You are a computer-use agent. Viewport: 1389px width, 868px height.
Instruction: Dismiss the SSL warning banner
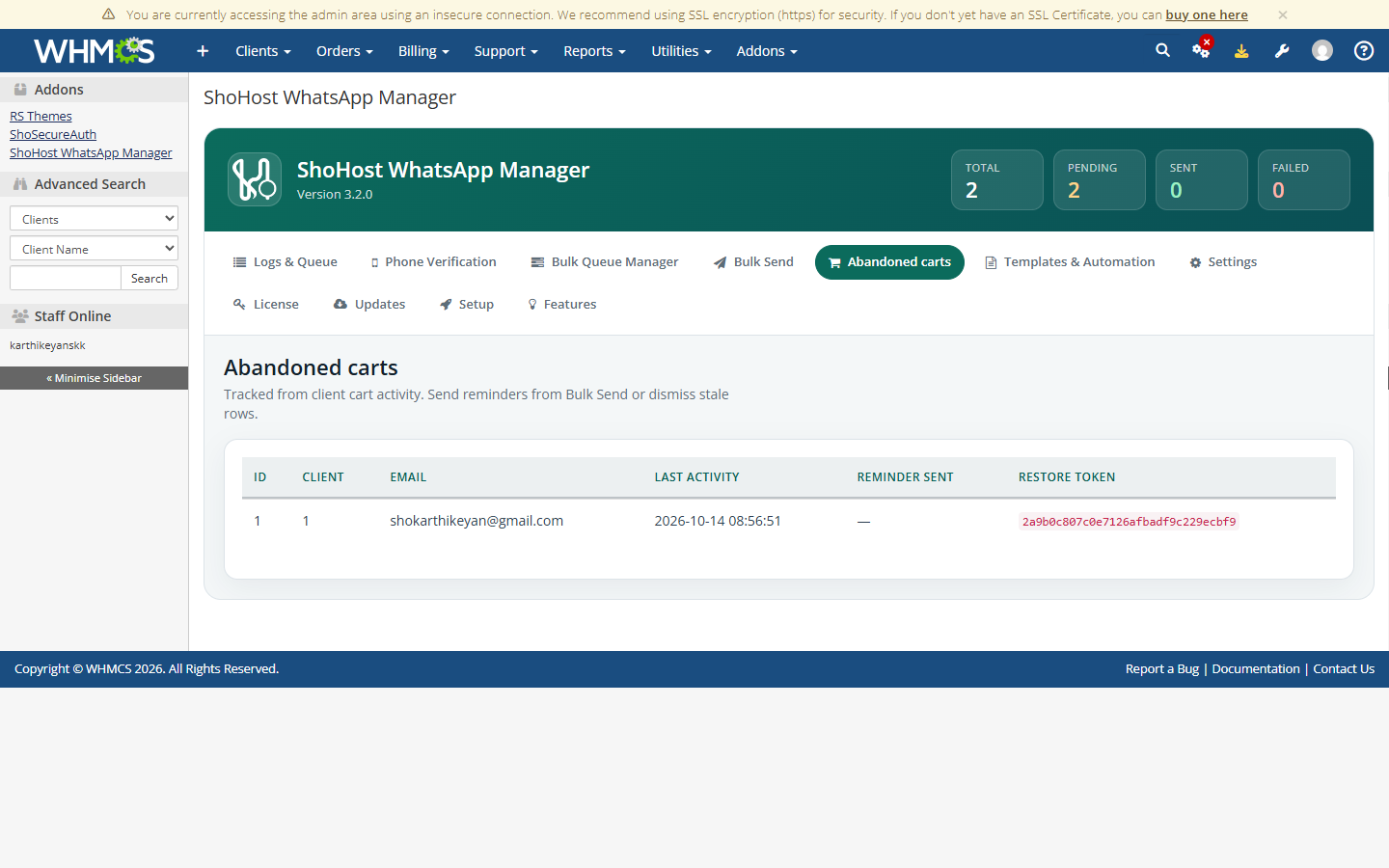(x=1282, y=14)
